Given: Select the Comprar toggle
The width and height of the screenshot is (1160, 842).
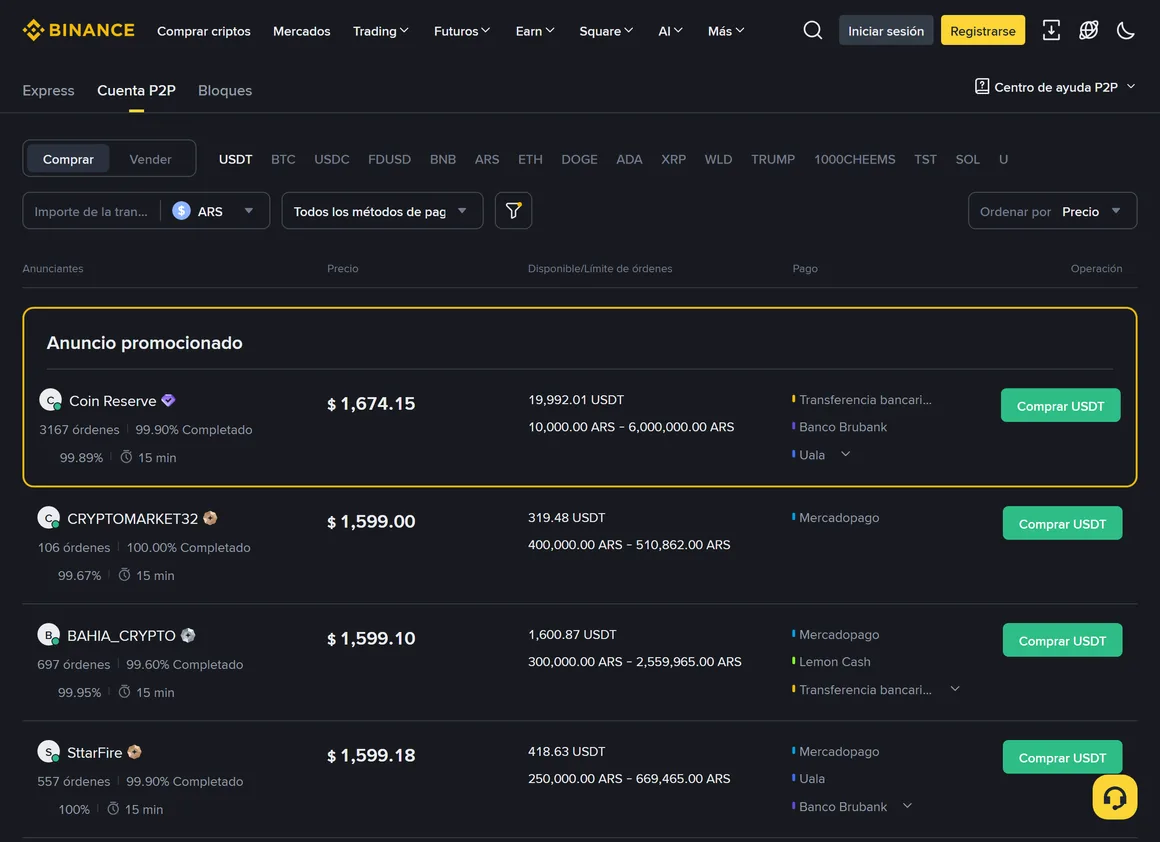Looking at the screenshot, I should [68, 159].
